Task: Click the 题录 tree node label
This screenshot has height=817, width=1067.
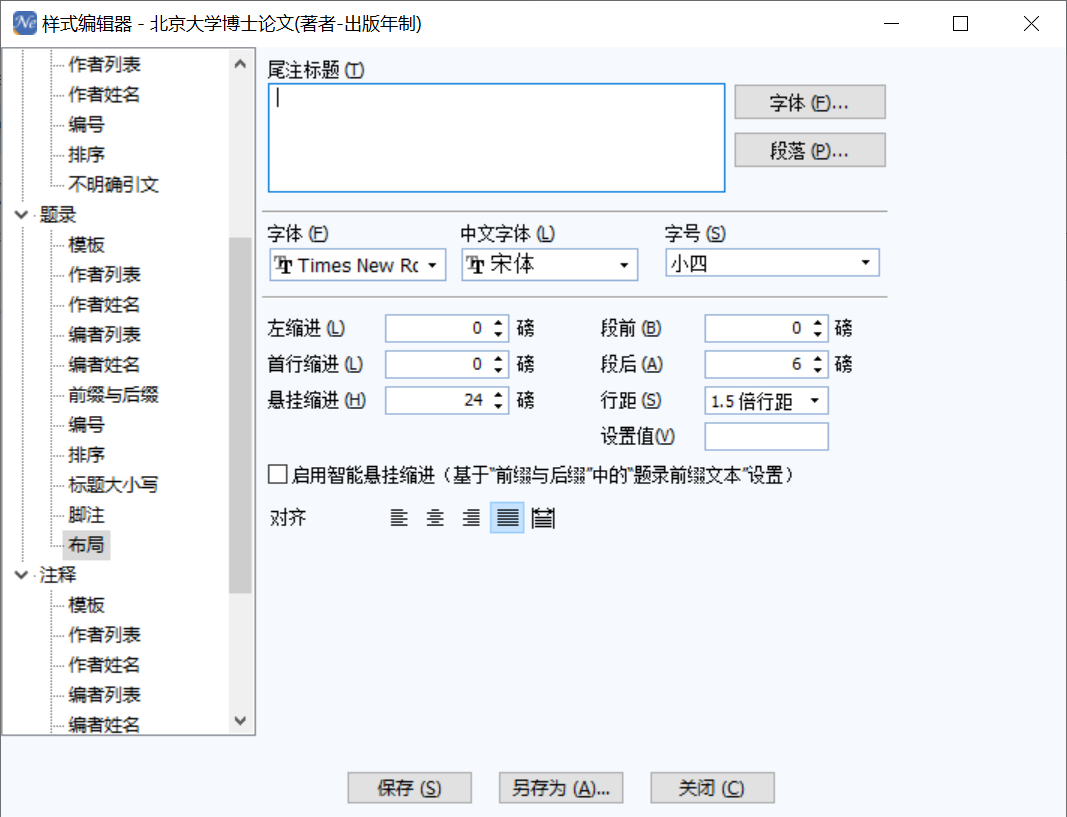Action: pos(58,215)
